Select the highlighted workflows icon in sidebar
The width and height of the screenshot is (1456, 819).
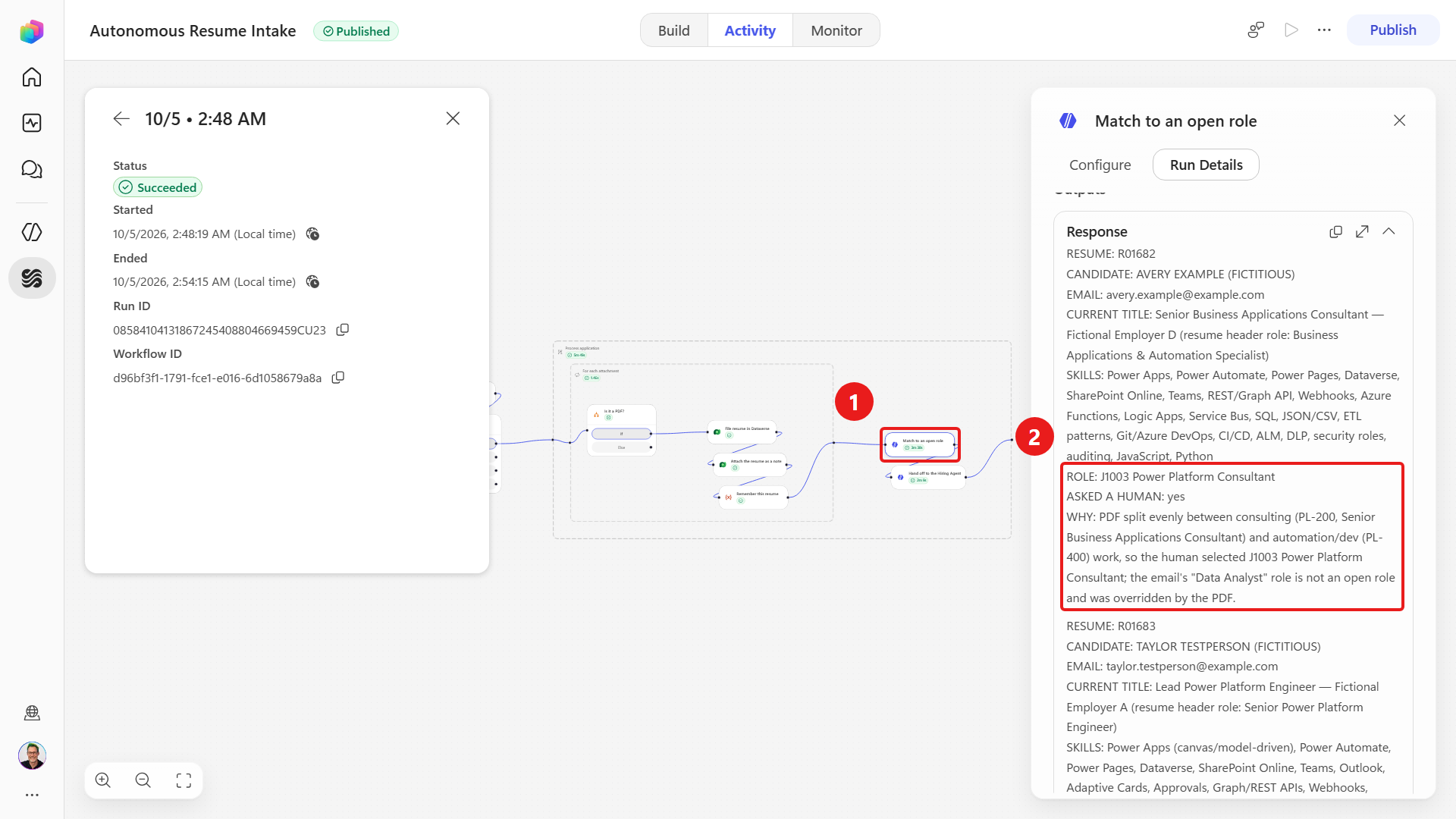tap(32, 278)
